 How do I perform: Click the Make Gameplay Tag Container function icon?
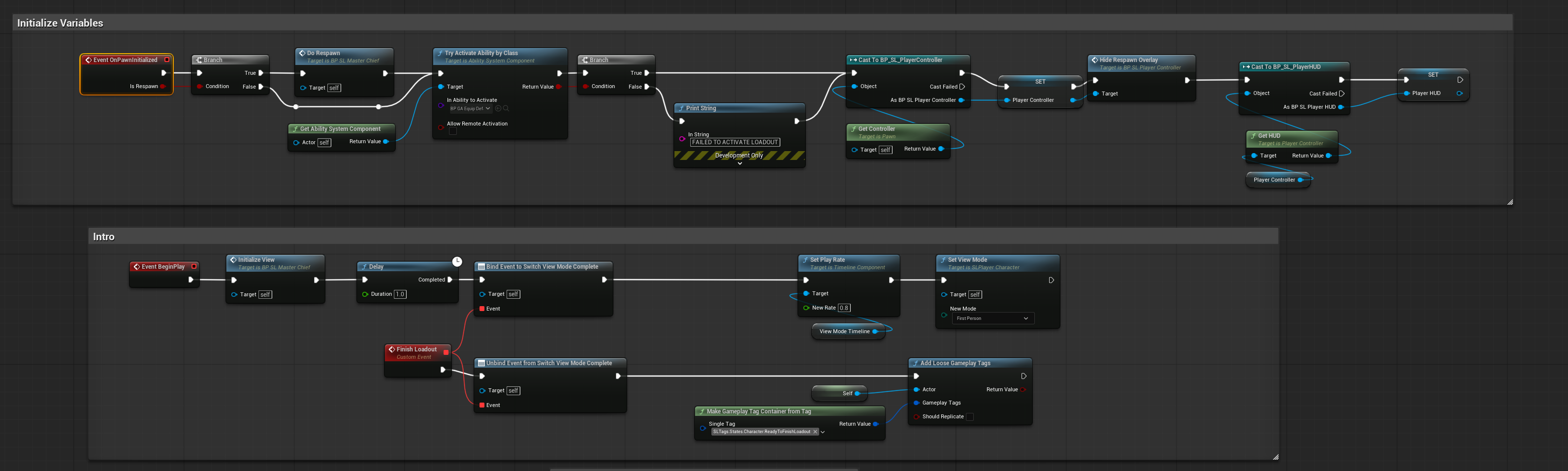pos(702,411)
